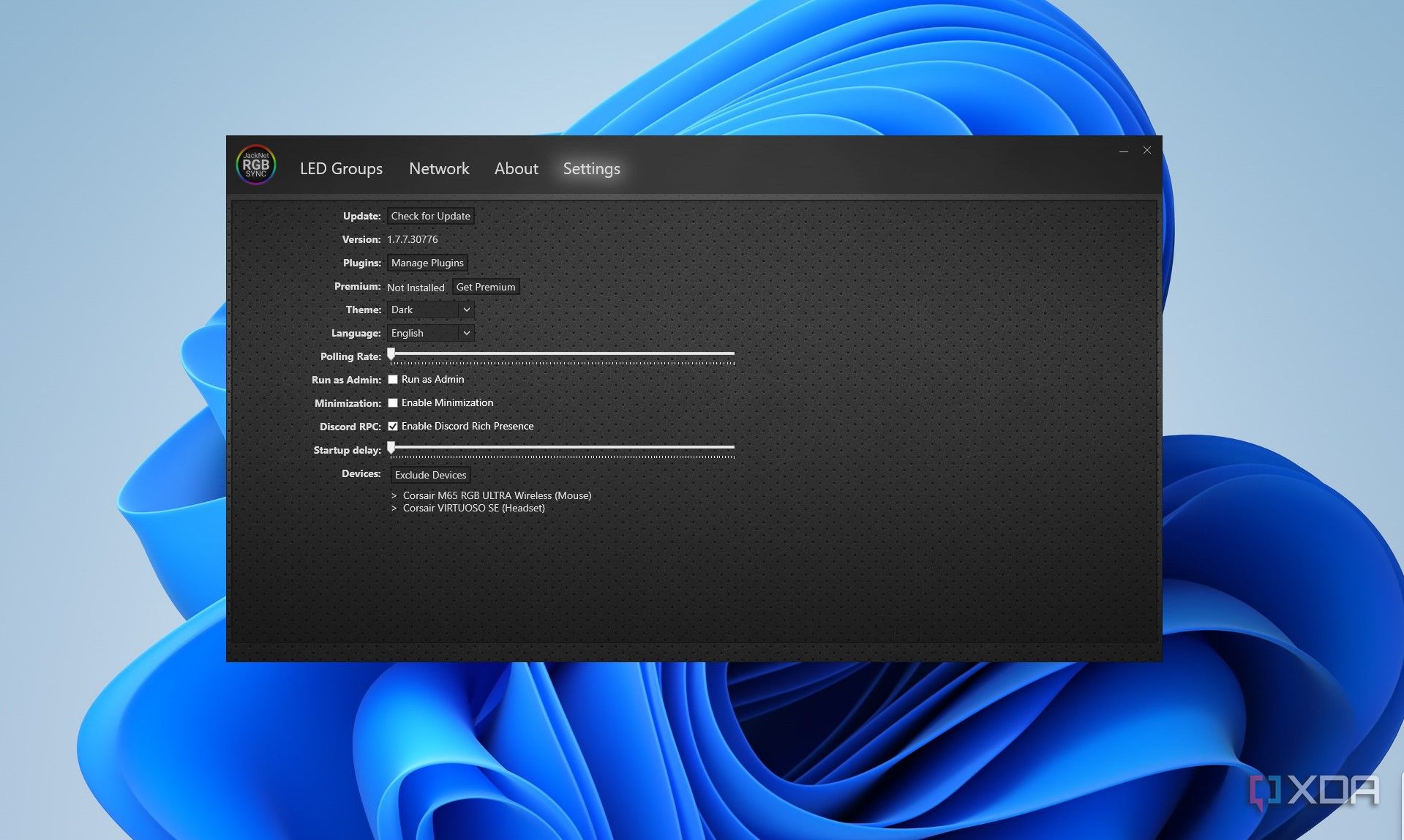Image resolution: width=1404 pixels, height=840 pixels.
Task: Minimize the JackNet RGB Sync window
Action: (1124, 151)
